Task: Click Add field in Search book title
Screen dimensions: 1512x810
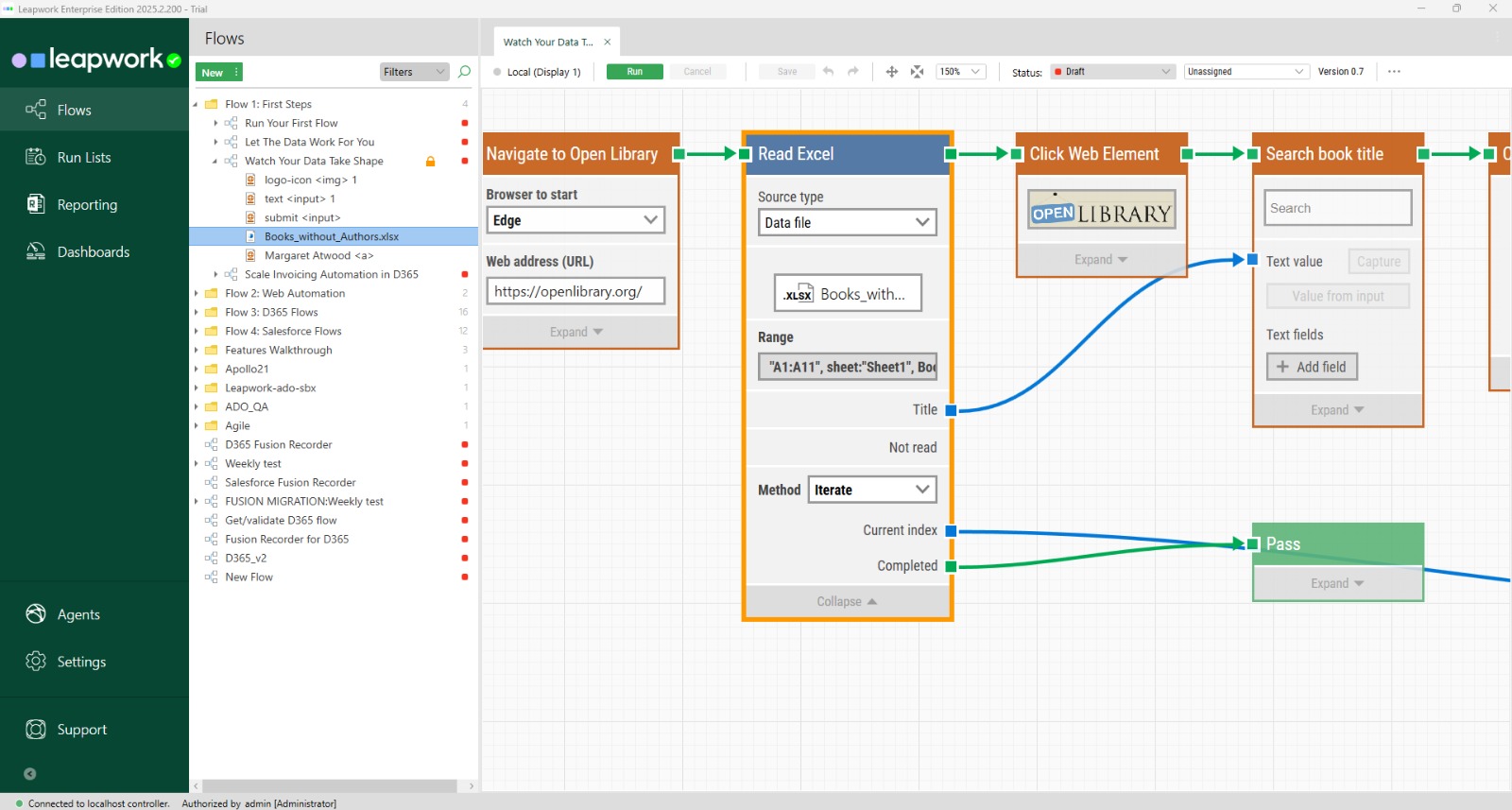Action: (x=1312, y=367)
